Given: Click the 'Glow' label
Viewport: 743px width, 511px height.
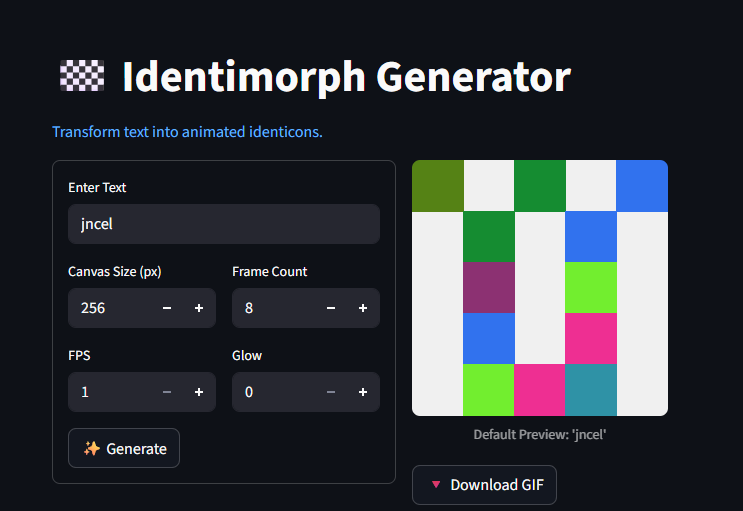Looking at the screenshot, I should [247, 356].
